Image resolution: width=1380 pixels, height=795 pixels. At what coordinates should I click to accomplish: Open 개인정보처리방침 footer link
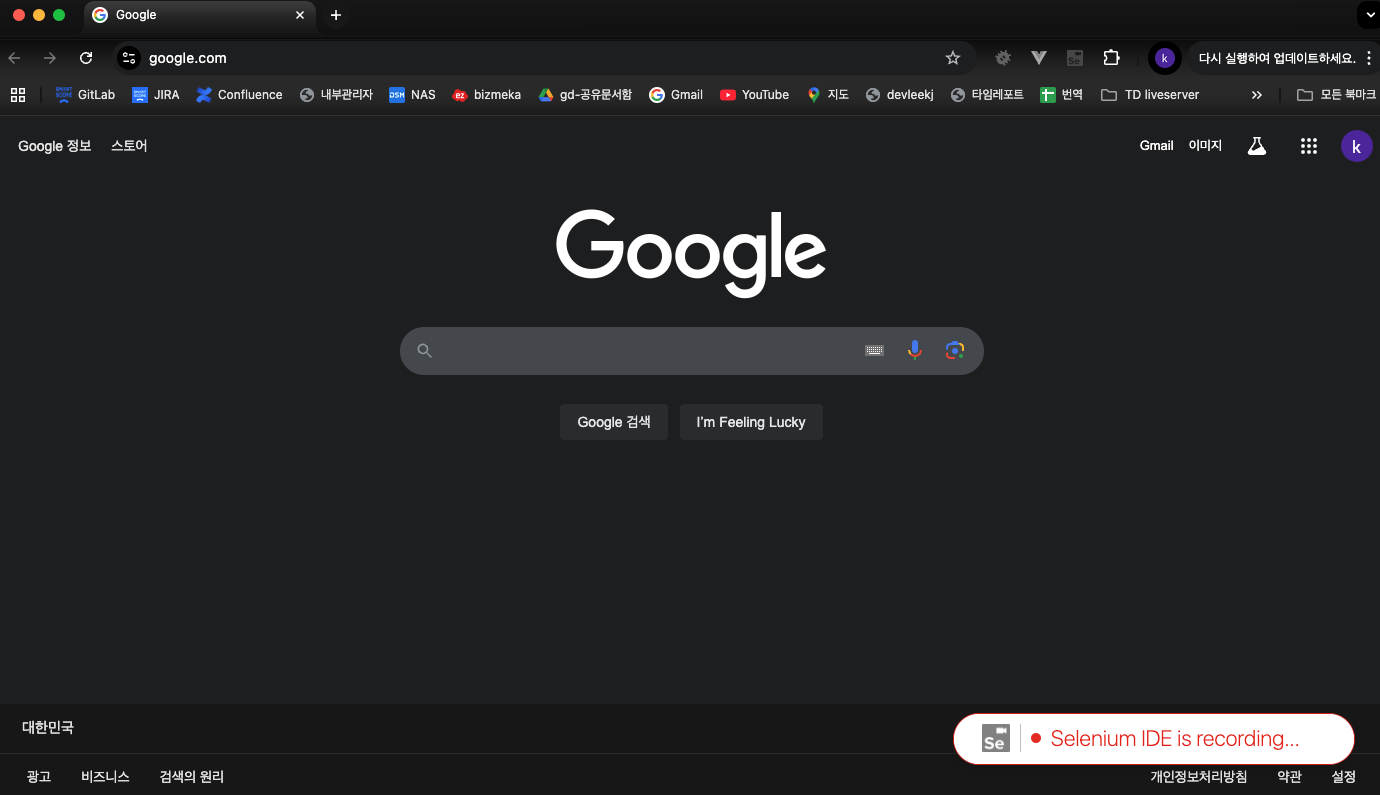[x=1199, y=777]
